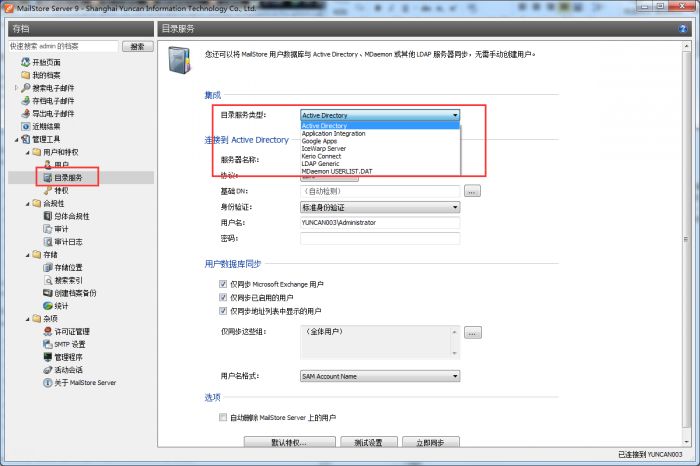Open the 存档电子邮件 archive icon
The height and width of the screenshot is (466, 700).
point(25,101)
